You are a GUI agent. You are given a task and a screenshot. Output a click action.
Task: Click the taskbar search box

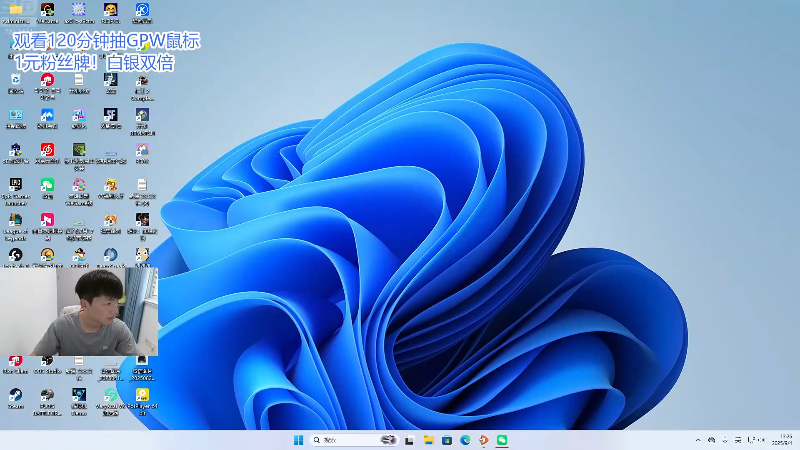[354, 440]
